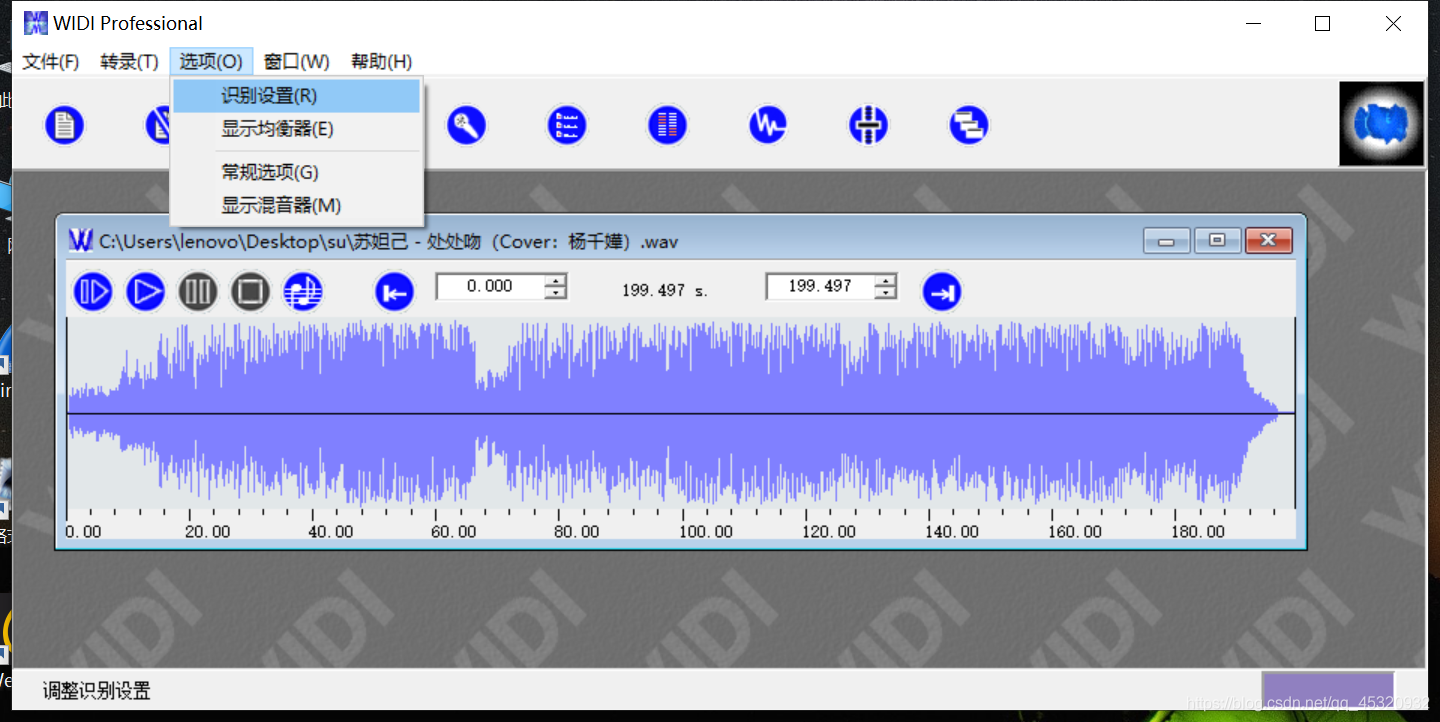Click the purple indicator box in the status bar
Screen dimensions: 1440x722
(x=1328, y=689)
